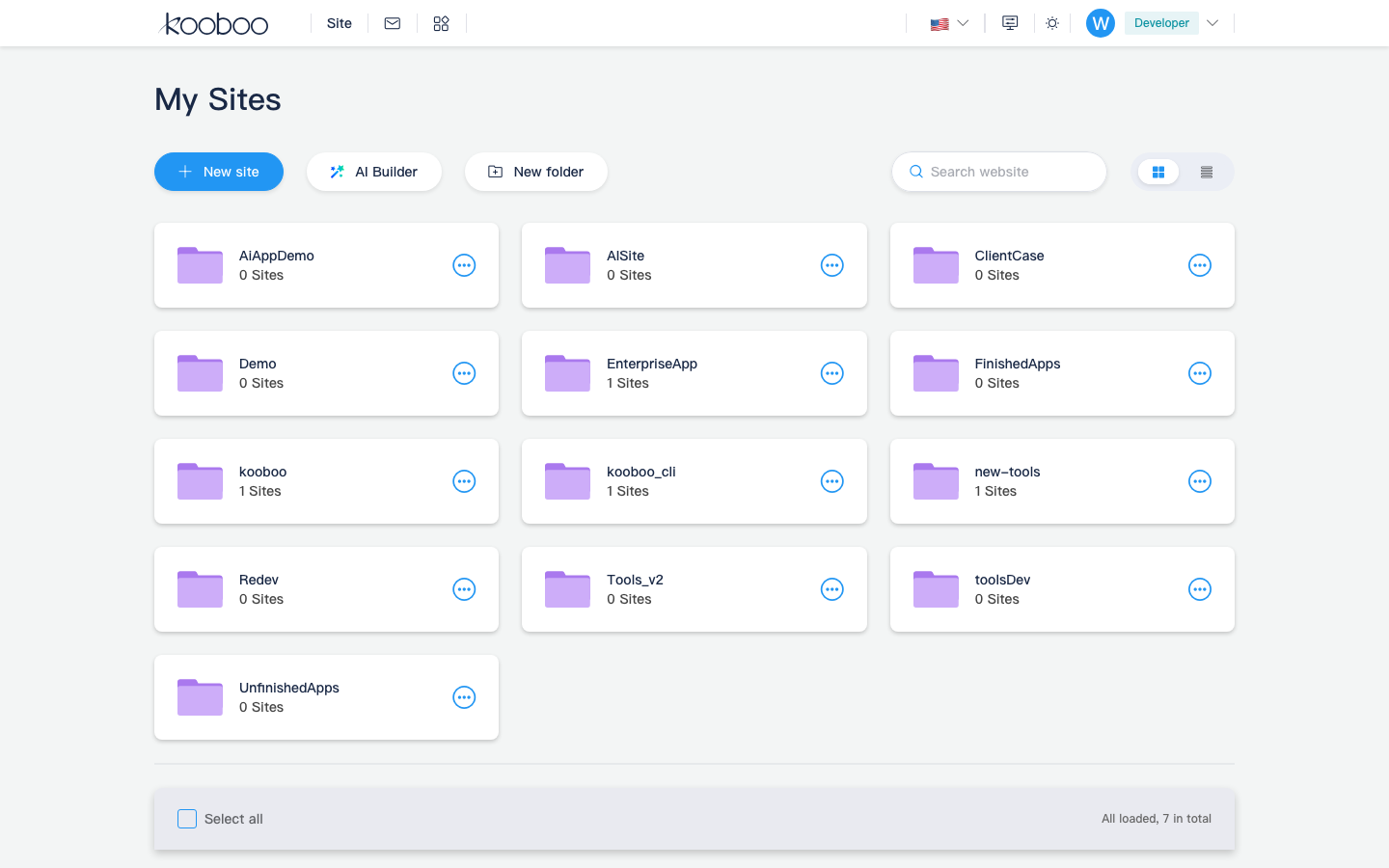Open the UnfinishedApps folder name
Viewport: 1389px width, 868px height.
coord(289,688)
